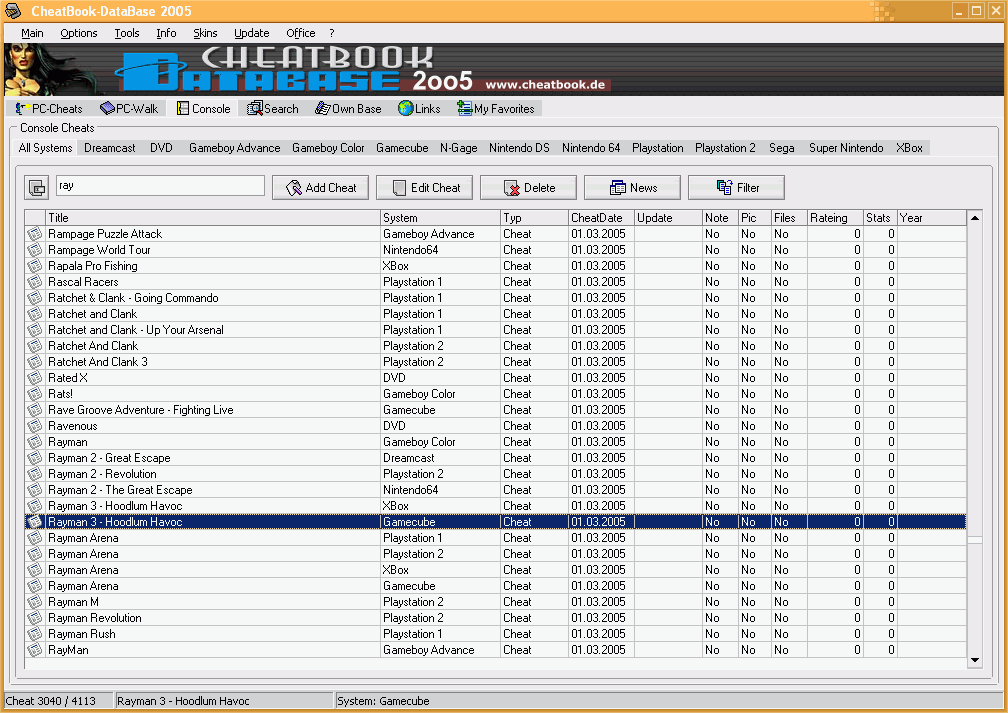Click the row icon beside Rated X
1008x713 pixels.
(35, 378)
